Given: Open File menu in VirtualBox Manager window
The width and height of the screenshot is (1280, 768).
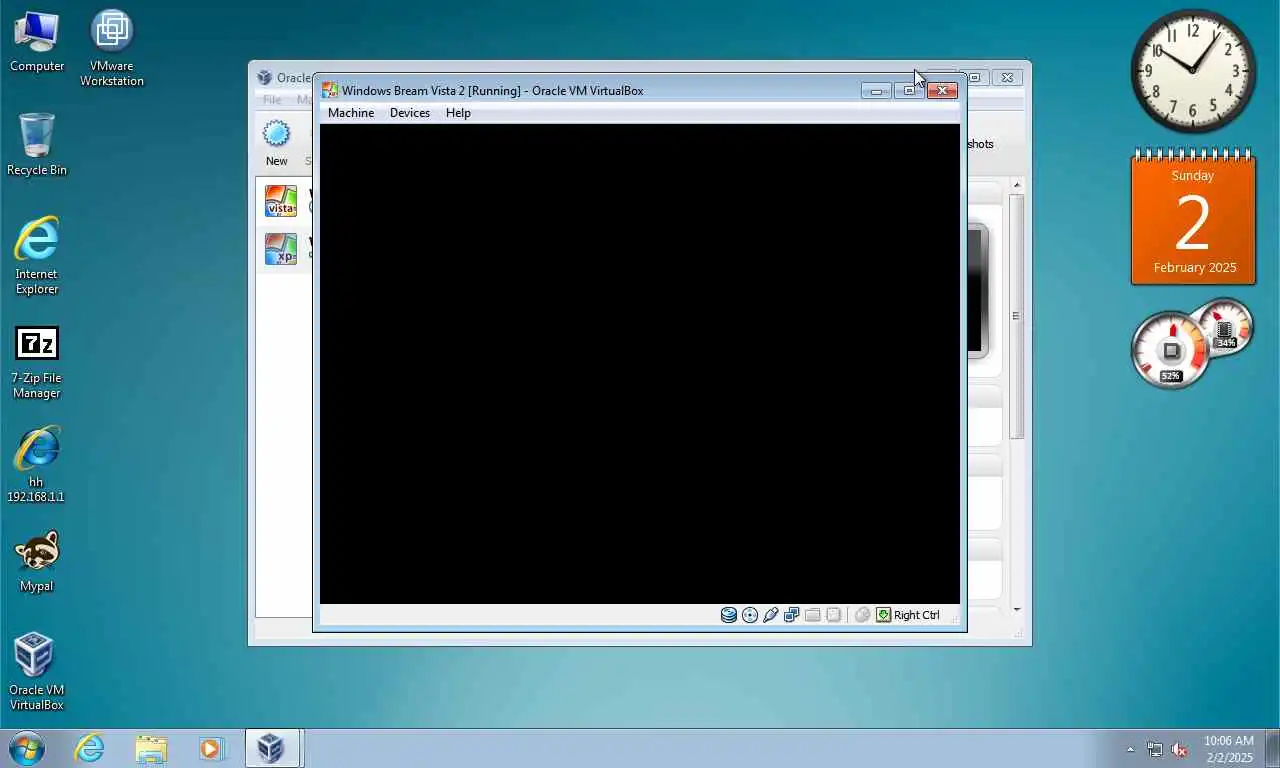Looking at the screenshot, I should point(272,99).
